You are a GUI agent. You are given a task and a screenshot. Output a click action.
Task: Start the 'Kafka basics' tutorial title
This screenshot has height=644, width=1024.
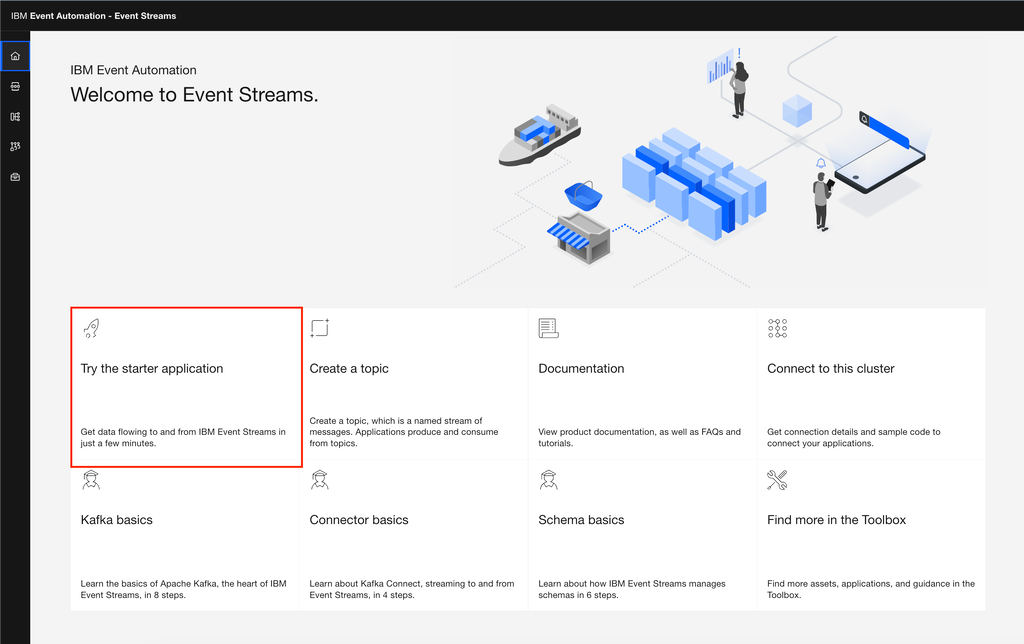point(116,520)
